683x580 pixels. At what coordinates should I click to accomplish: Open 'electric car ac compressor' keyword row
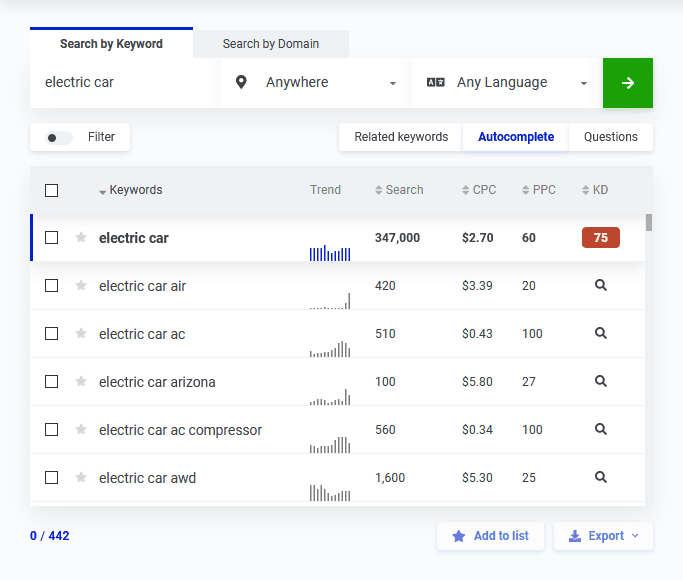[x=337, y=430]
